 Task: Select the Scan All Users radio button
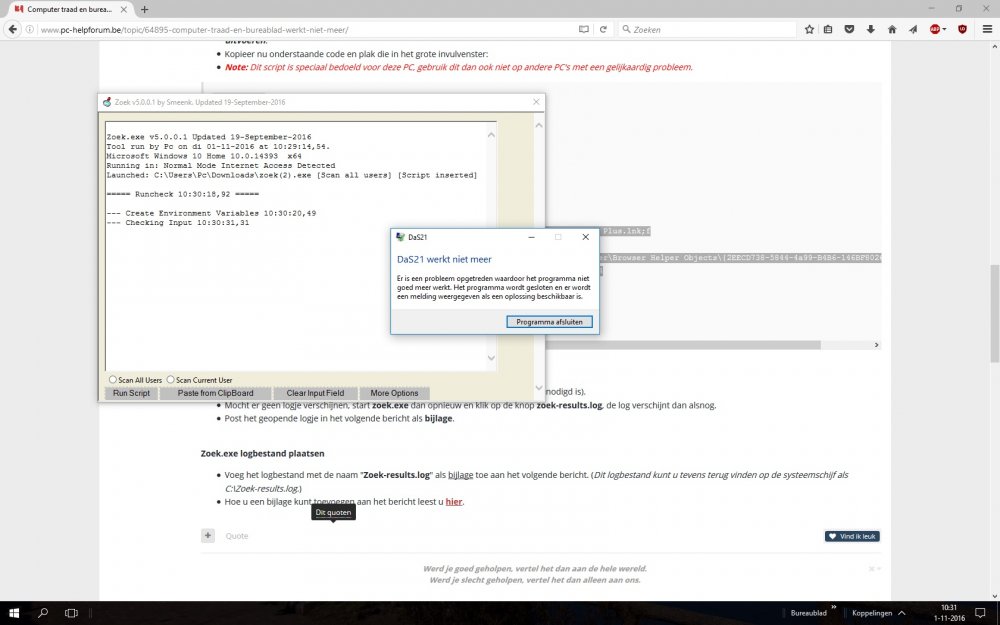[112, 379]
